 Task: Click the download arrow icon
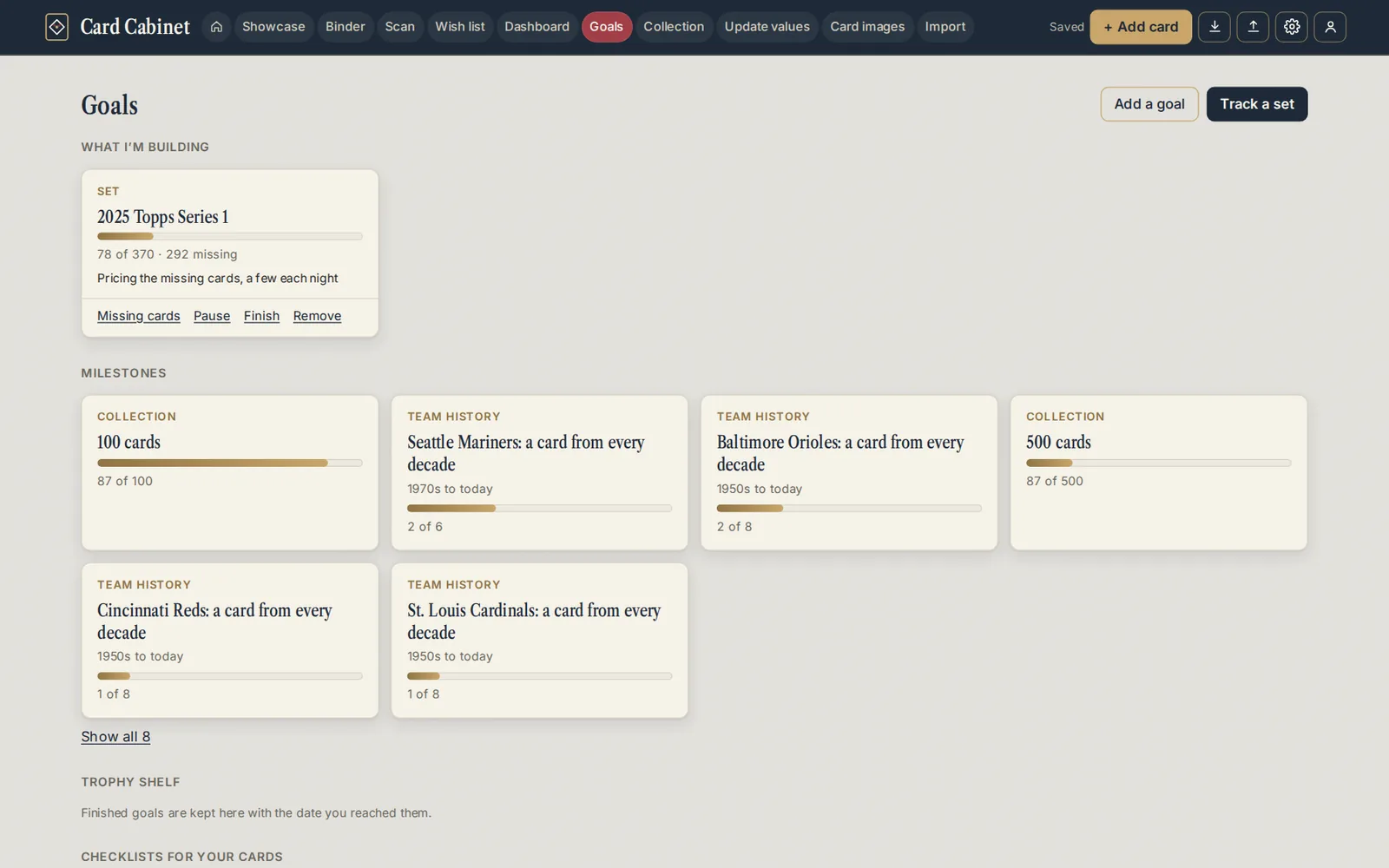pos(1214,27)
